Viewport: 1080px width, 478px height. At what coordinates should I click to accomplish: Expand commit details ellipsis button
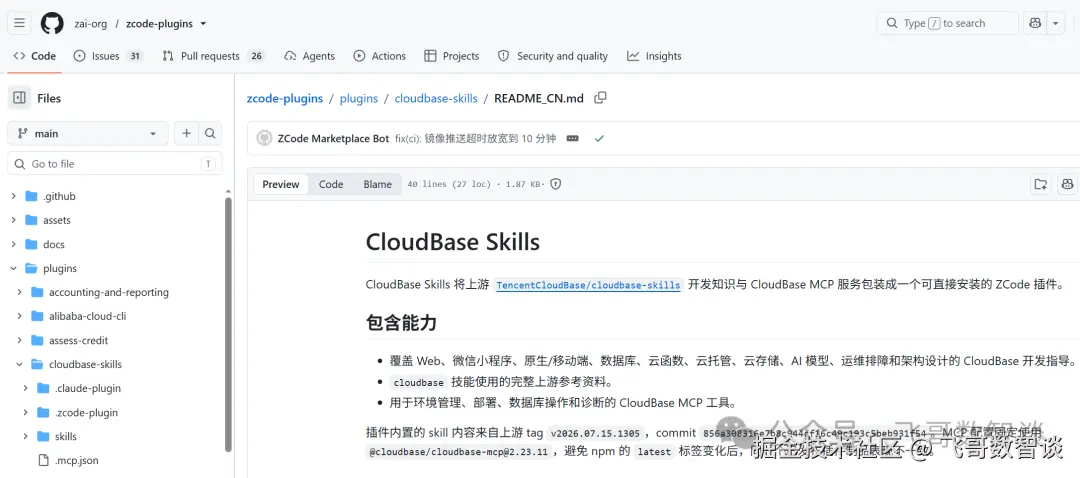coord(572,138)
